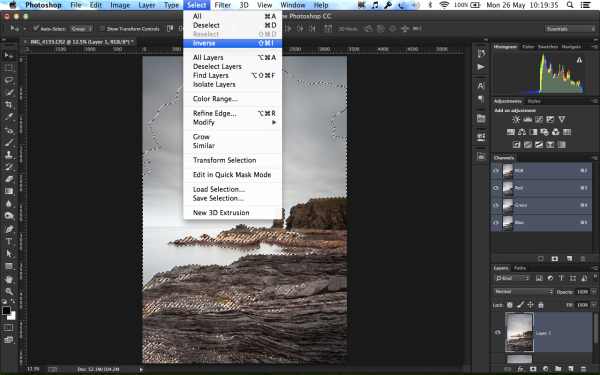
Task: Hide the Red channel visibility eye
Action: pyautogui.click(x=496, y=188)
